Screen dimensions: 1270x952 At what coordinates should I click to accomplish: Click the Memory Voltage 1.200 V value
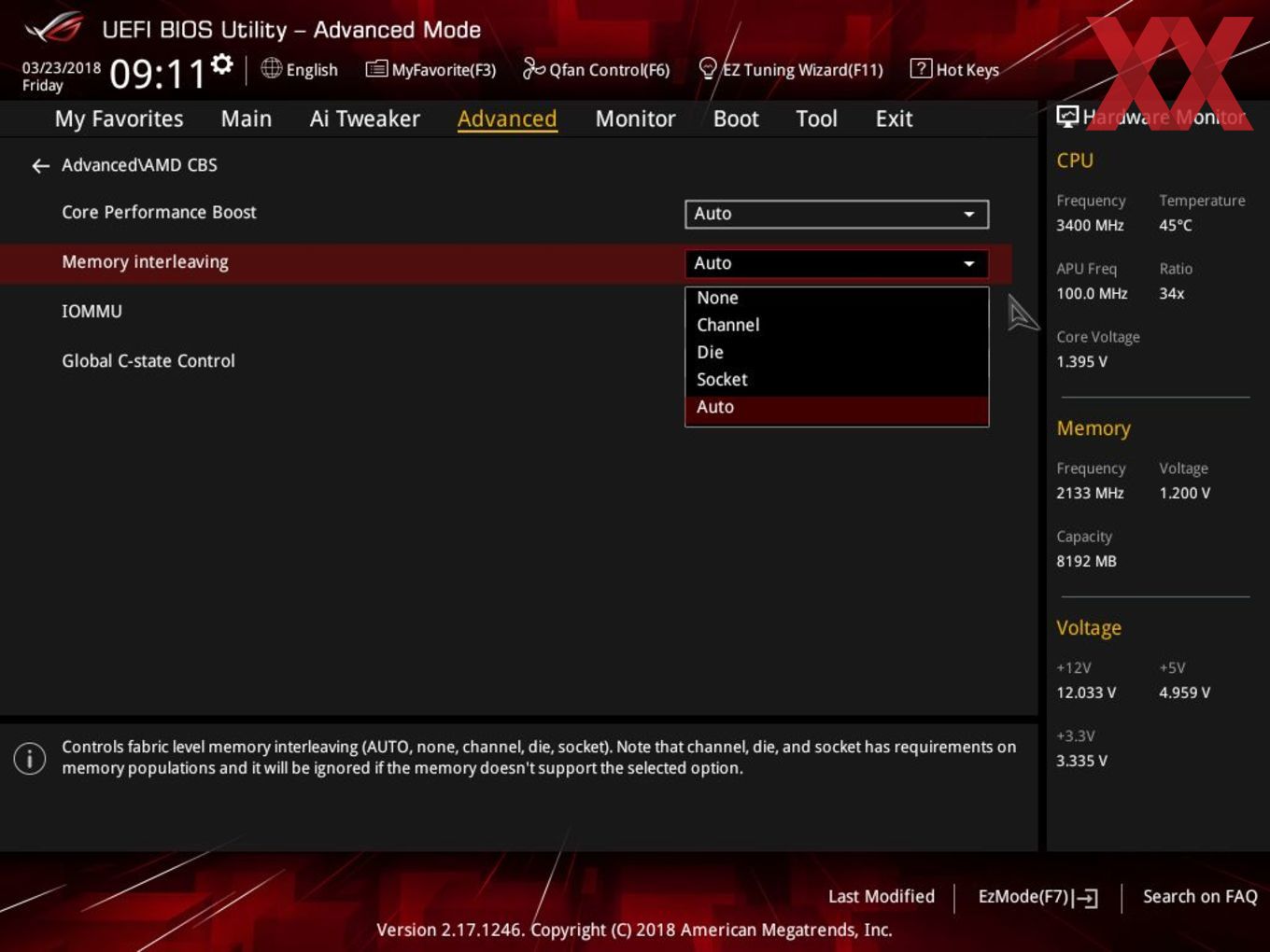1184,493
